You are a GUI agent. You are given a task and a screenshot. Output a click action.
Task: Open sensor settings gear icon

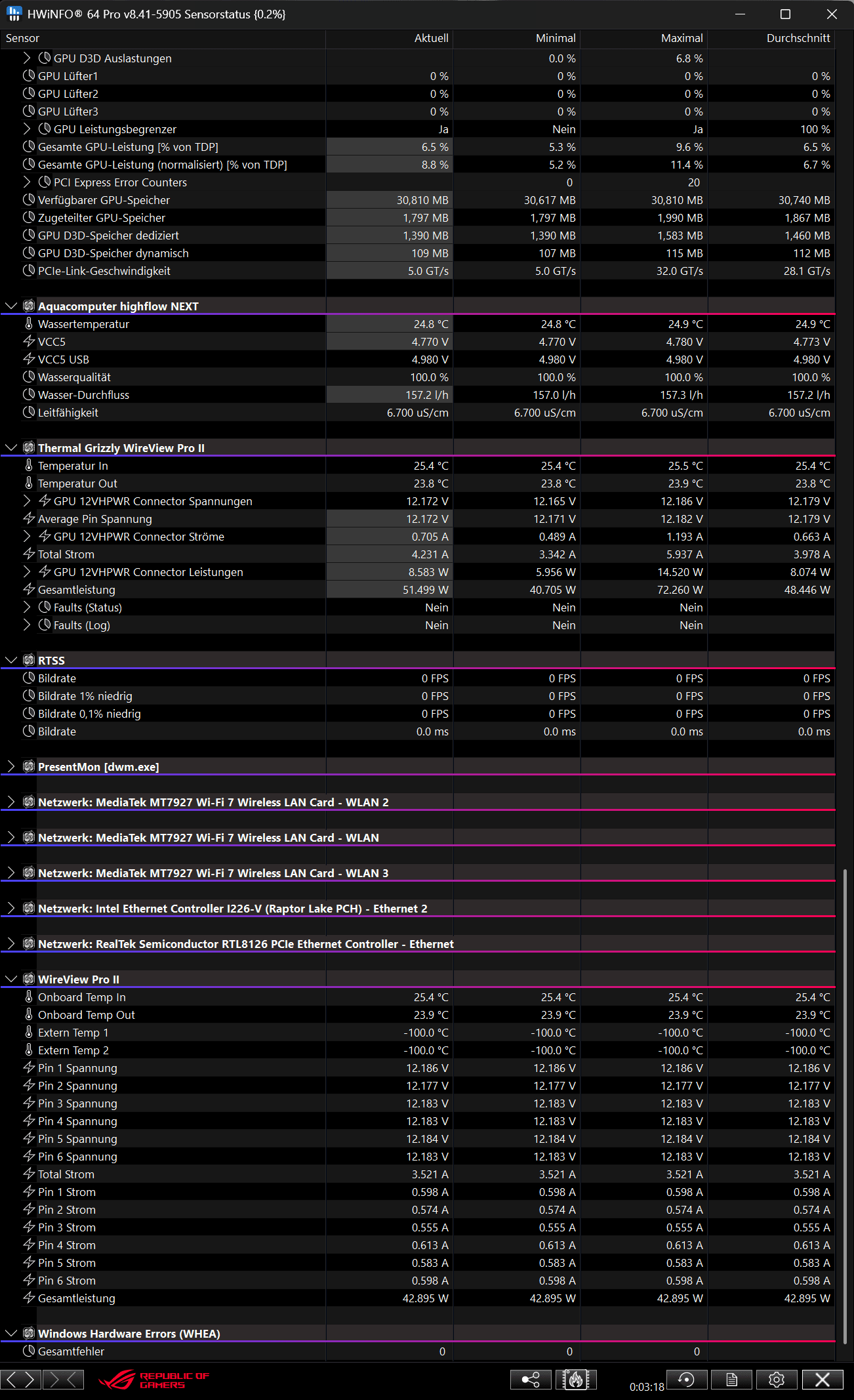point(777,1380)
